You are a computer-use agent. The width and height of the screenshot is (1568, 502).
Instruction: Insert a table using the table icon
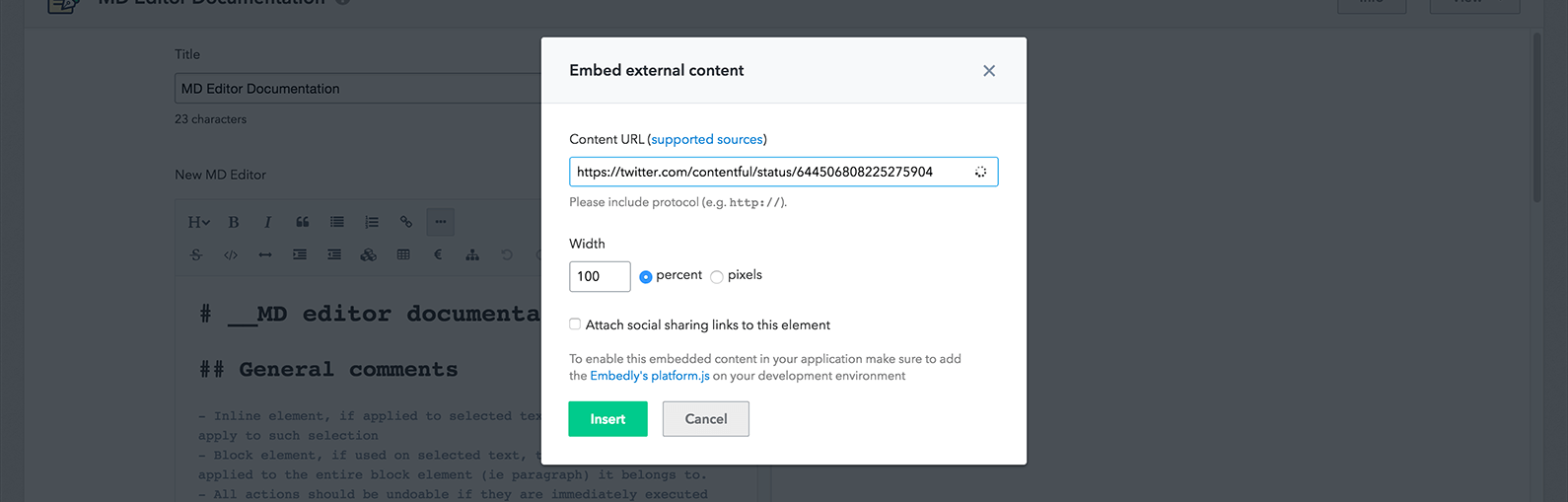click(403, 254)
